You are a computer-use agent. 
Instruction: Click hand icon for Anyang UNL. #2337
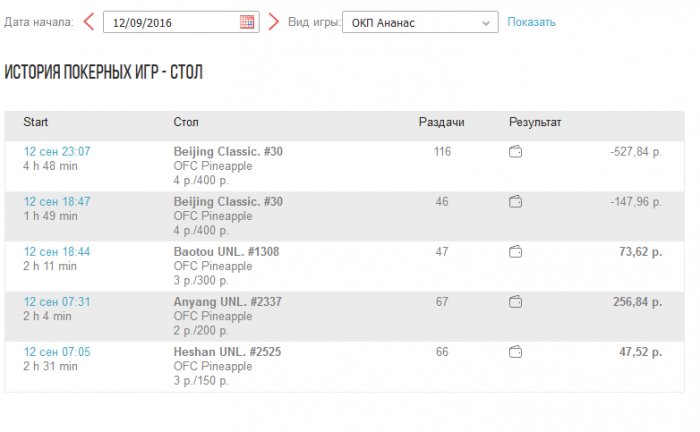tap(516, 302)
